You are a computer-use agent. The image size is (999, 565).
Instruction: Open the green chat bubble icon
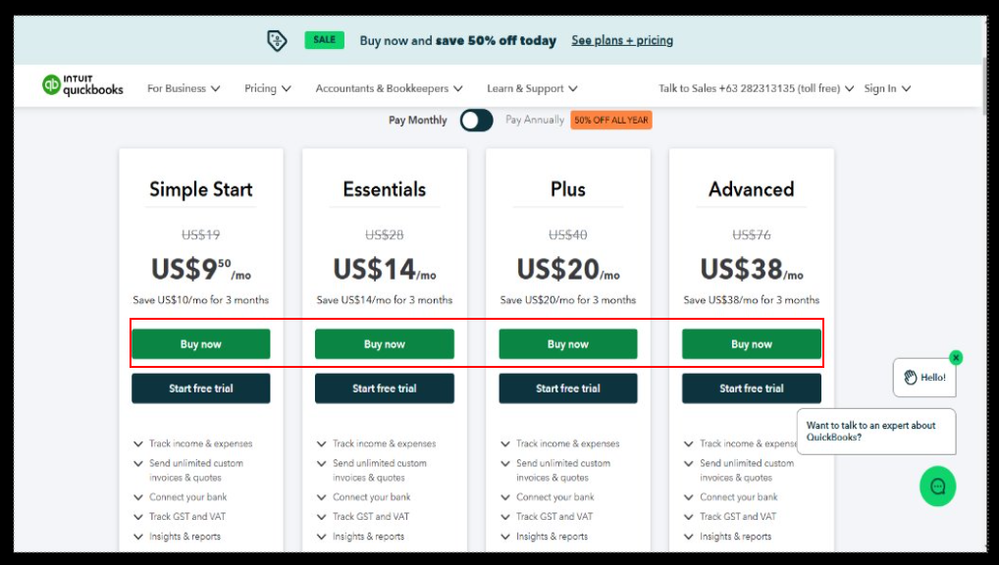937,487
